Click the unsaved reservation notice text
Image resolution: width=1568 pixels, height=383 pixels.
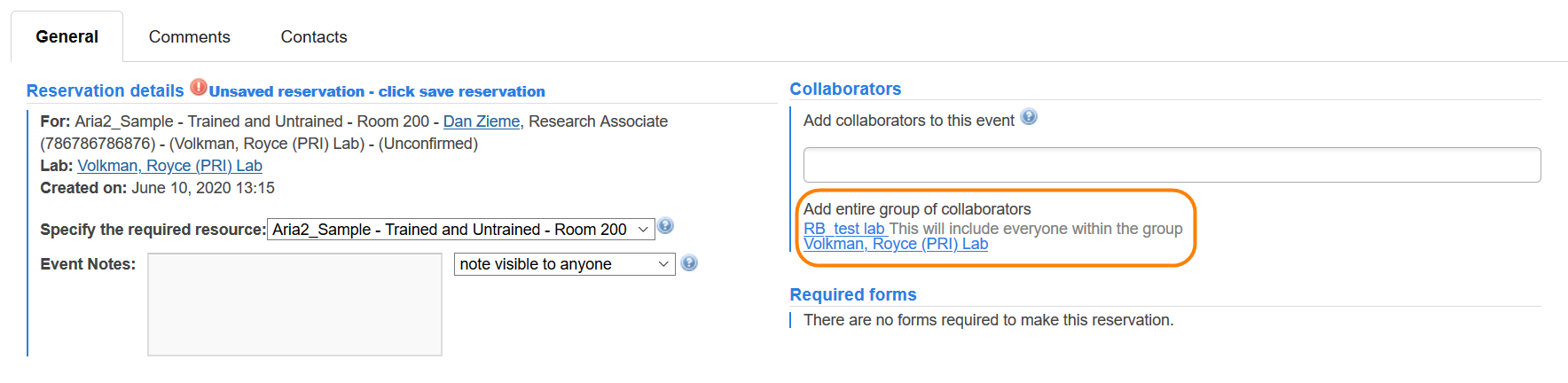point(377,92)
